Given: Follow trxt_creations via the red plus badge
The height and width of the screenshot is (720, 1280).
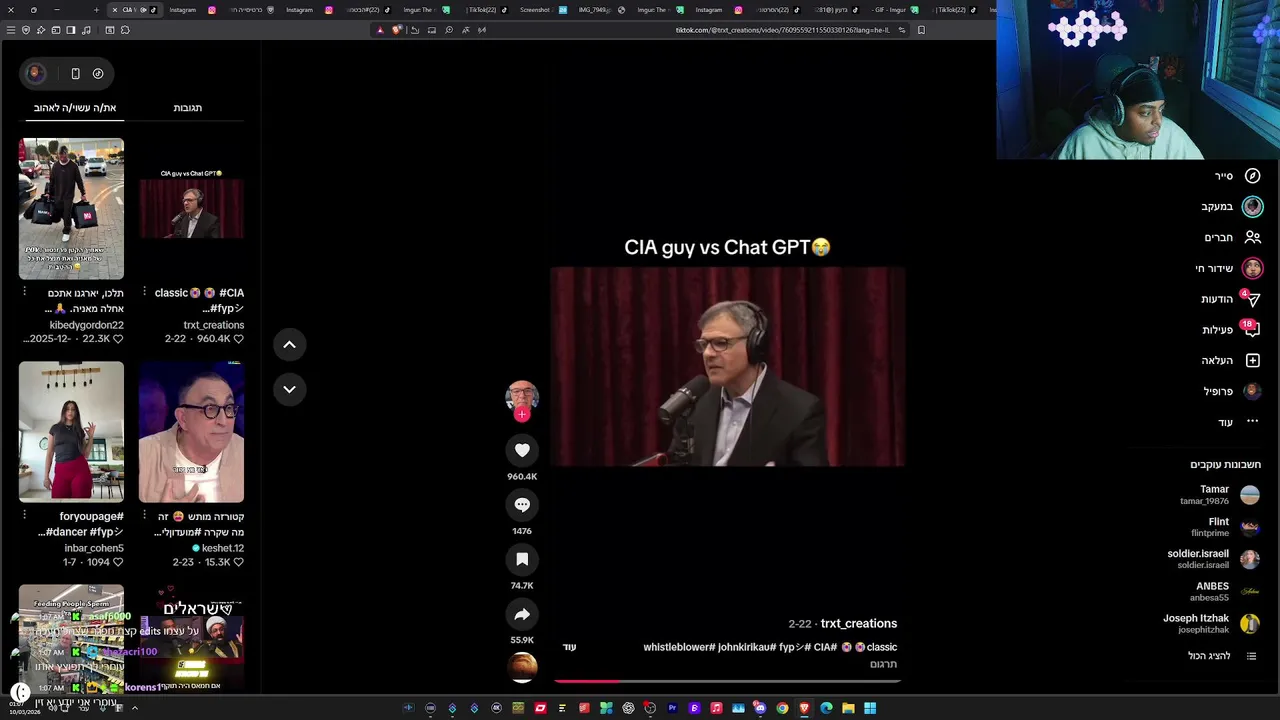Looking at the screenshot, I should (x=522, y=414).
